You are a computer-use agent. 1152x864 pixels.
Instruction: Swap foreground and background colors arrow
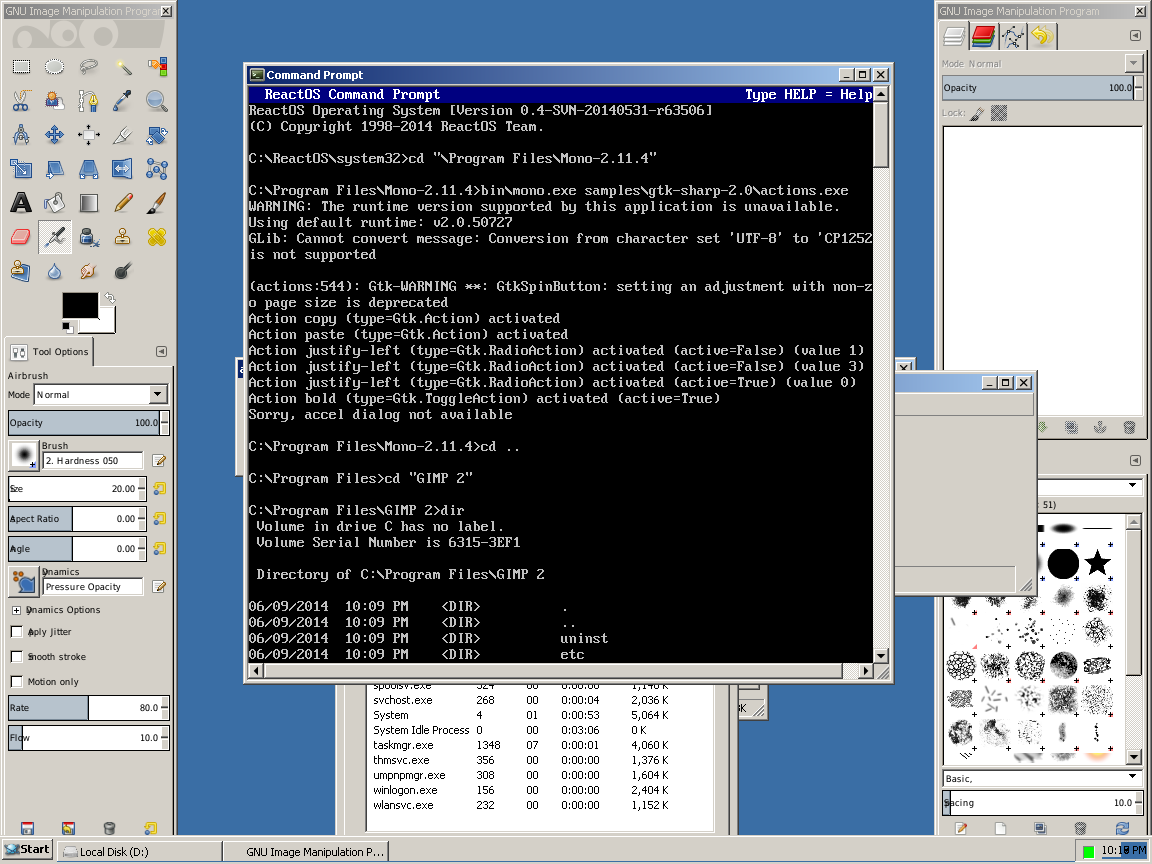(109, 298)
